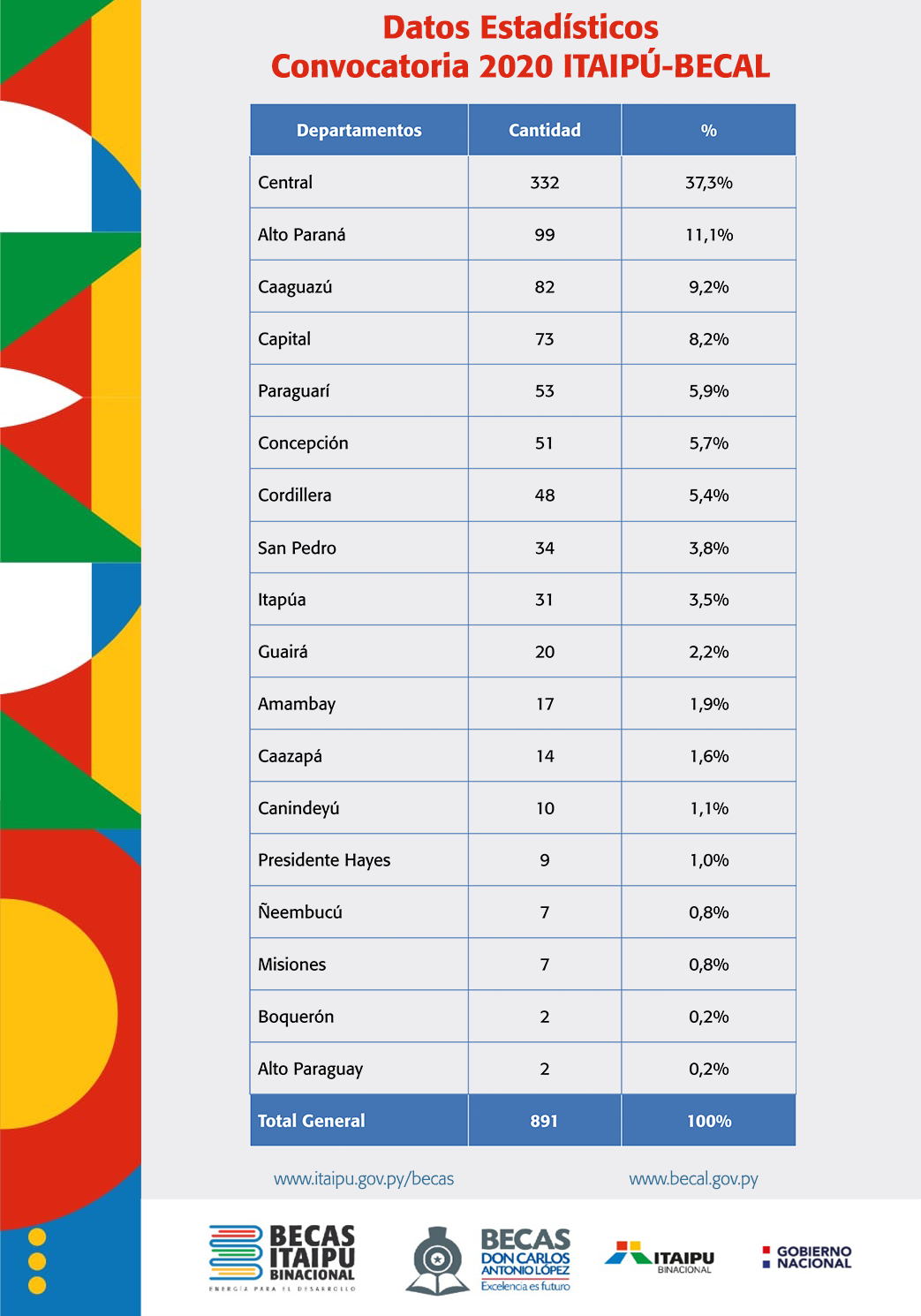Click the locomotive emblem icon
The image size is (921, 1316).
[438, 1261]
